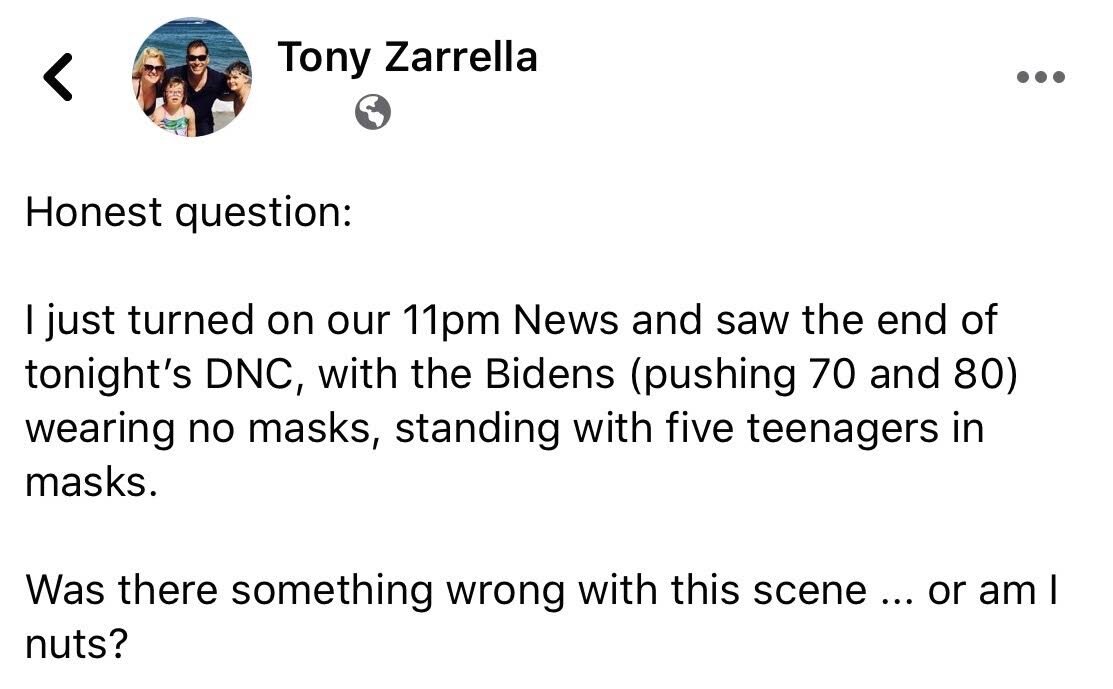This screenshot has width=1113, height=689.
Task: Click the word "Bidens" in the post
Action: tap(549, 374)
